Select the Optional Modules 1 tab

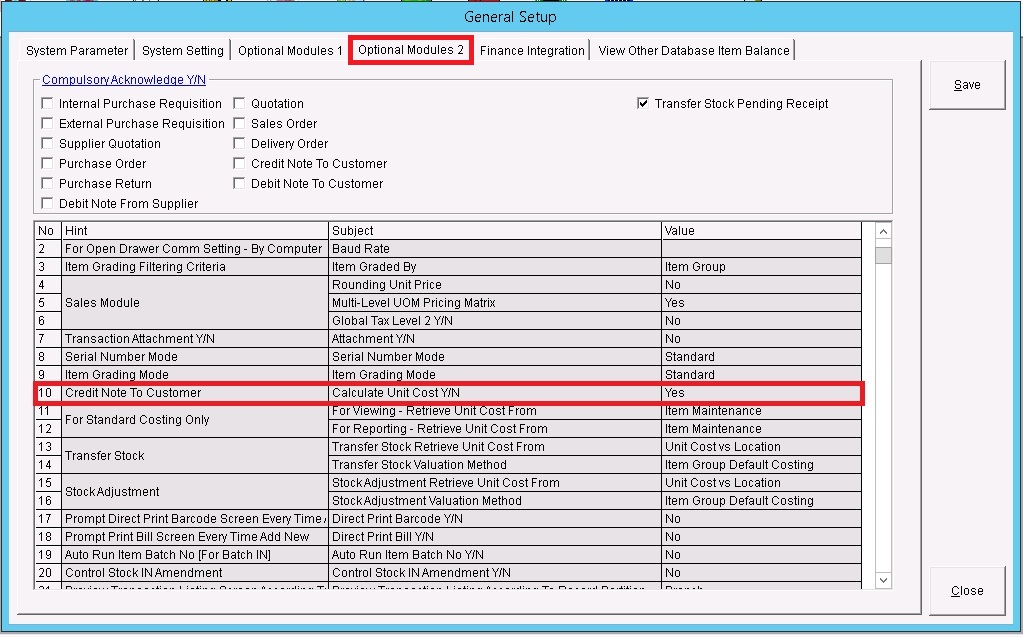(290, 51)
